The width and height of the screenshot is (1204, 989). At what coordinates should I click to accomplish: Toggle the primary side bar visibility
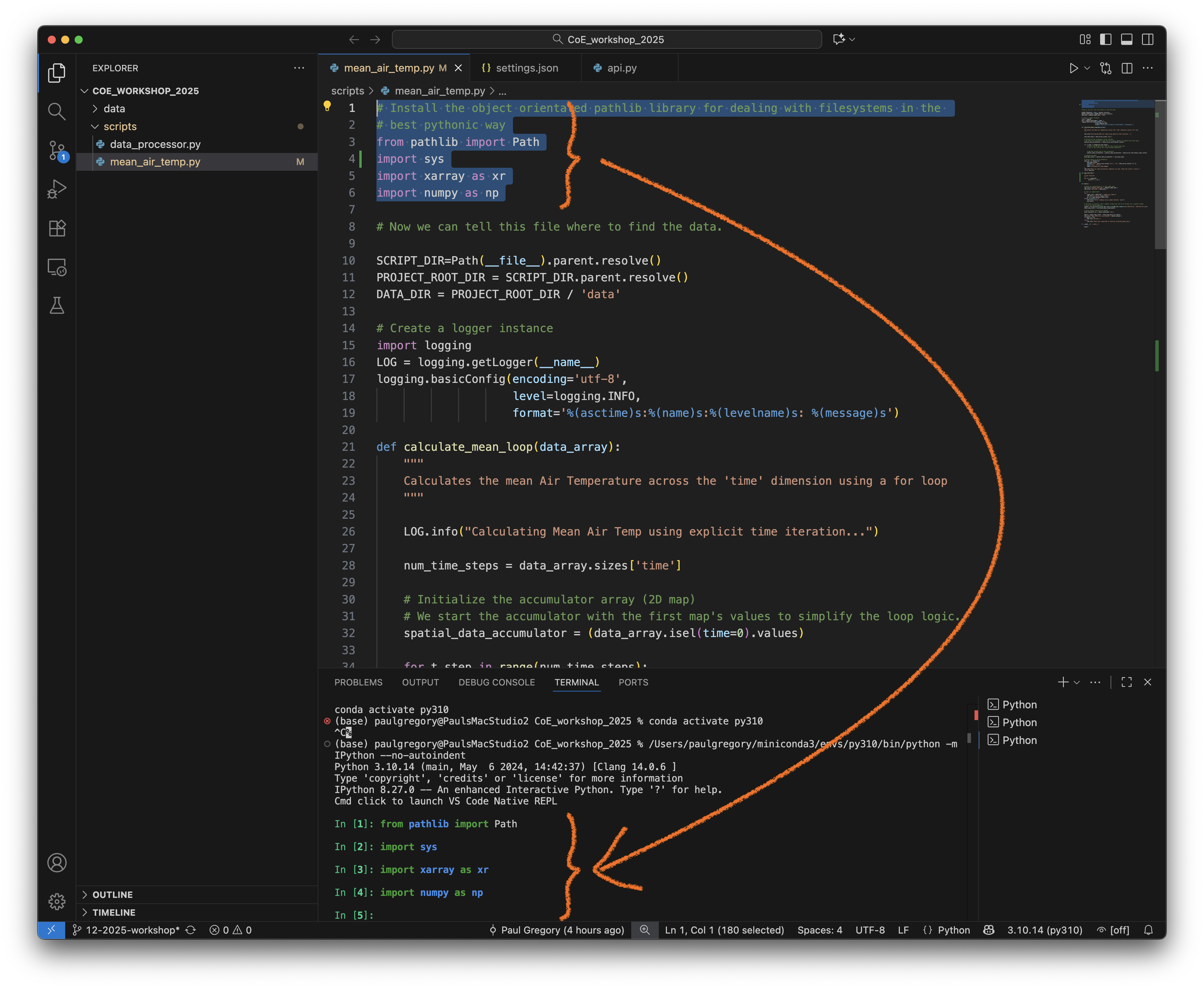[x=1106, y=39]
